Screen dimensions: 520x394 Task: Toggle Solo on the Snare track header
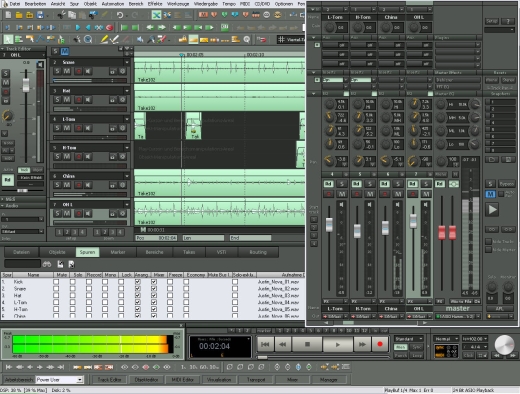pyautogui.click(x=57, y=71)
